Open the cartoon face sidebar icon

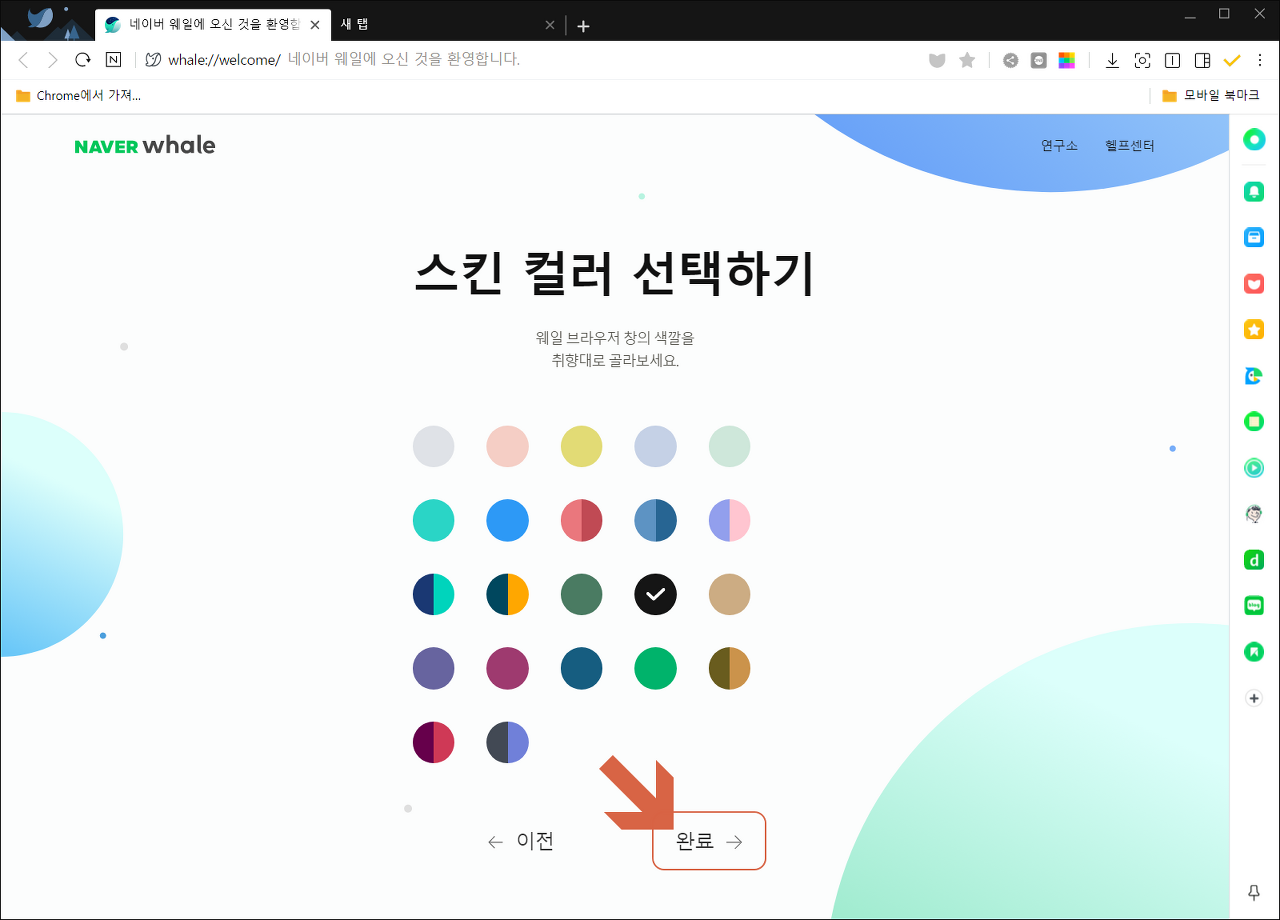coord(1254,514)
